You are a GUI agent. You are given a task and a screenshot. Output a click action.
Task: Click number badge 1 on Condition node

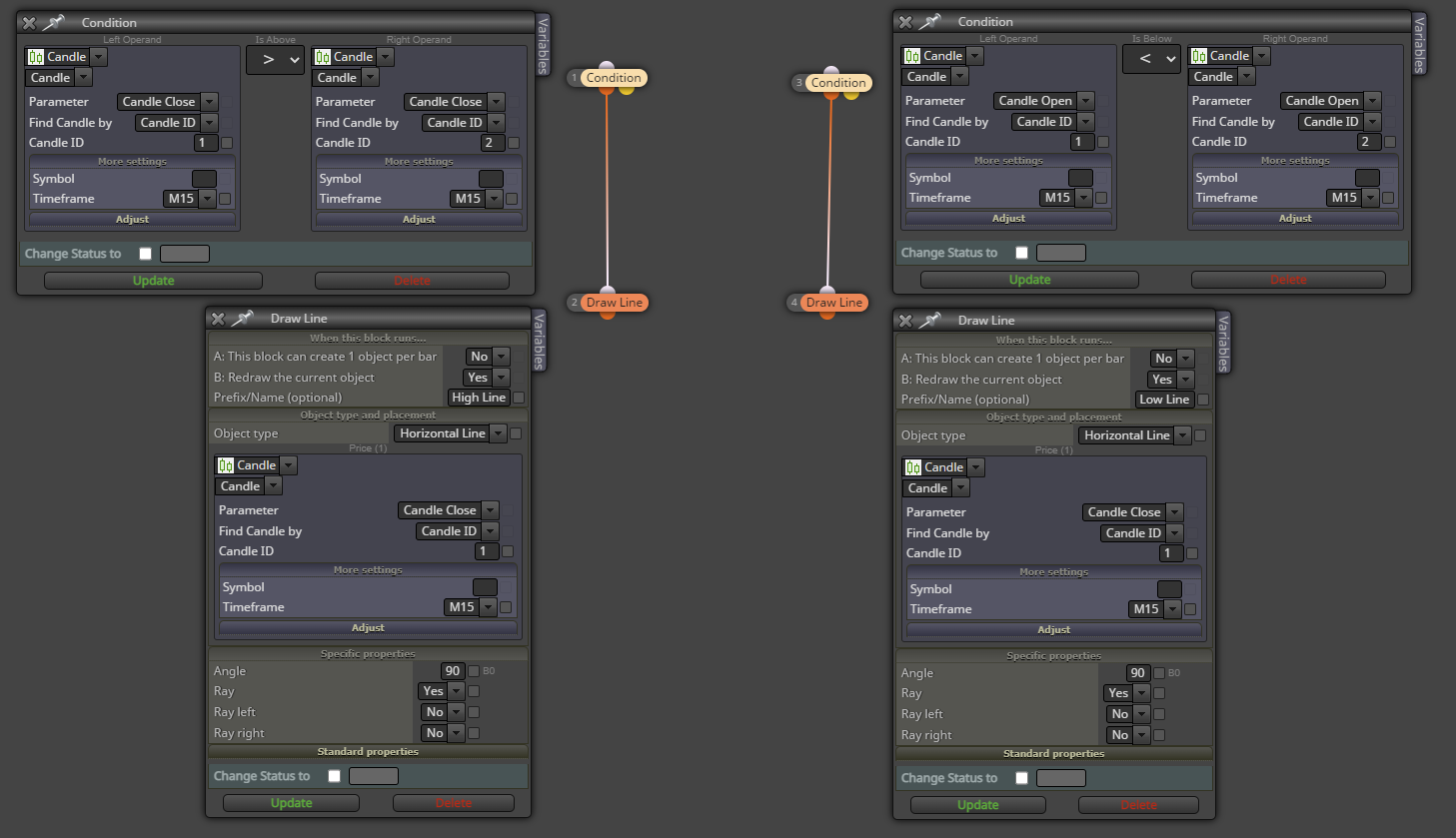575,78
